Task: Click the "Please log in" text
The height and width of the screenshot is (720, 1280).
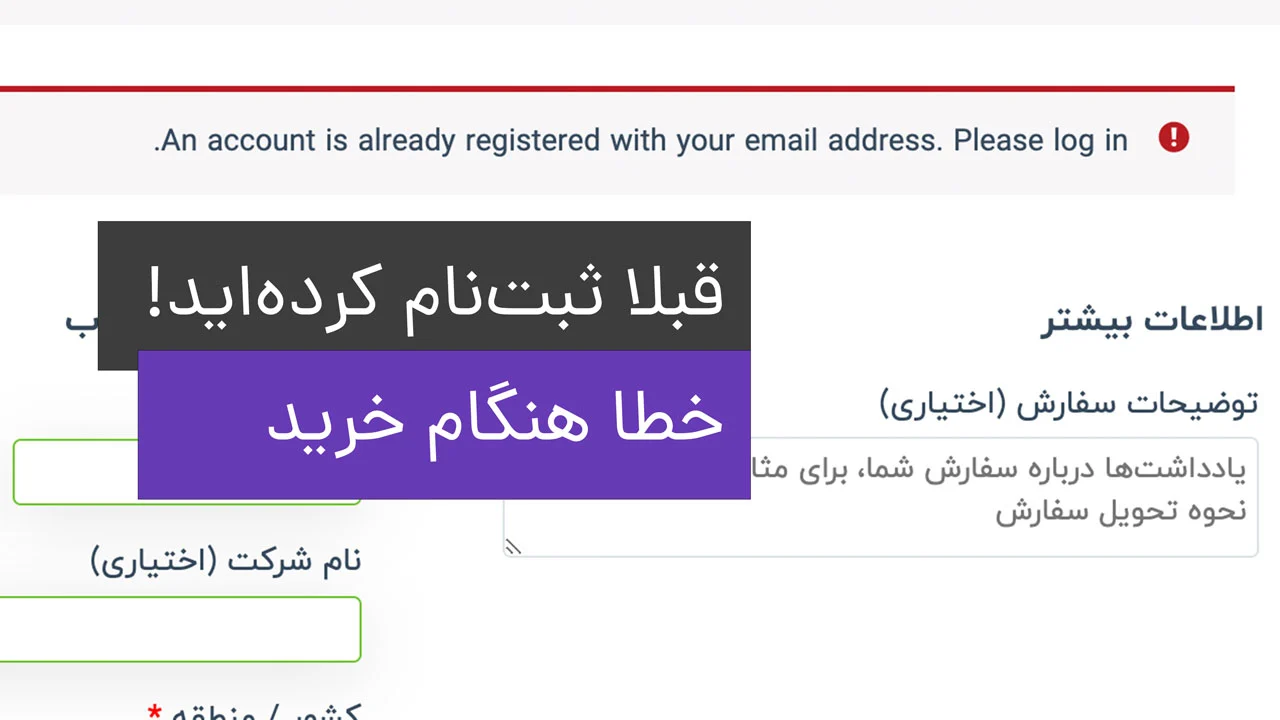Action: [x=1040, y=141]
